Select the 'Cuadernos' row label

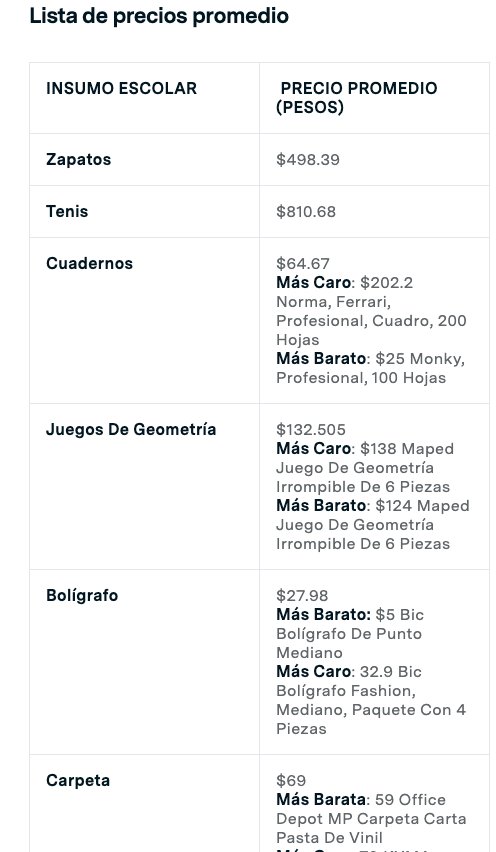tap(90, 263)
